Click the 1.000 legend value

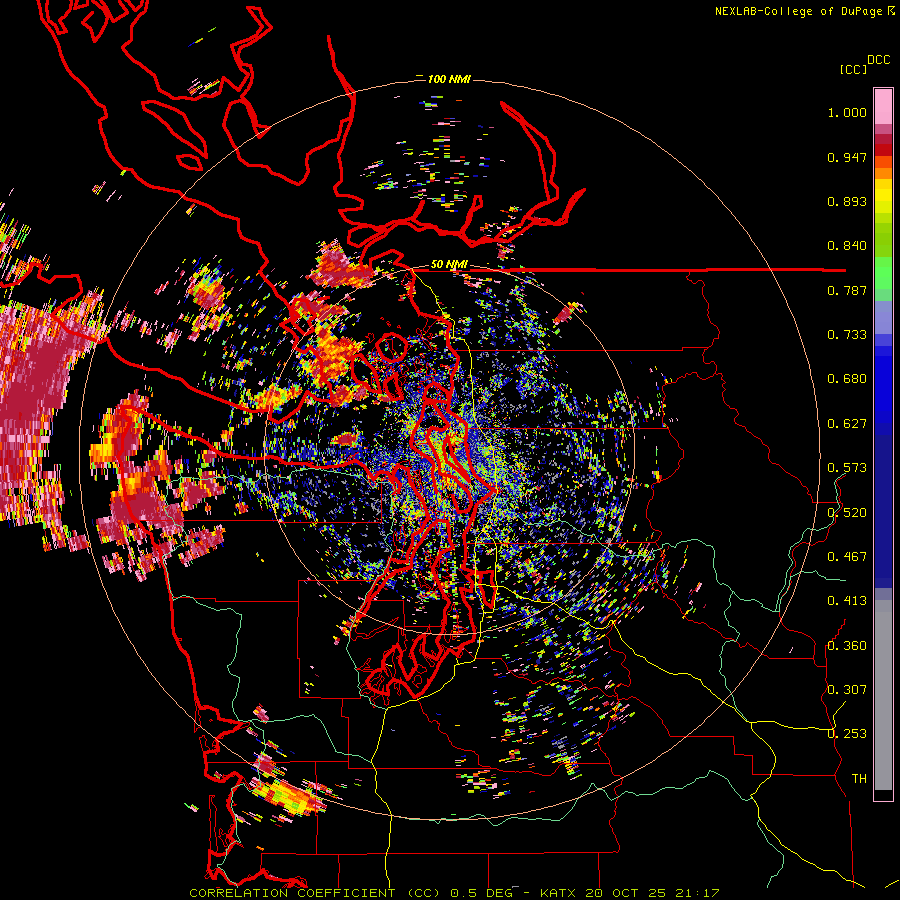(x=847, y=112)
